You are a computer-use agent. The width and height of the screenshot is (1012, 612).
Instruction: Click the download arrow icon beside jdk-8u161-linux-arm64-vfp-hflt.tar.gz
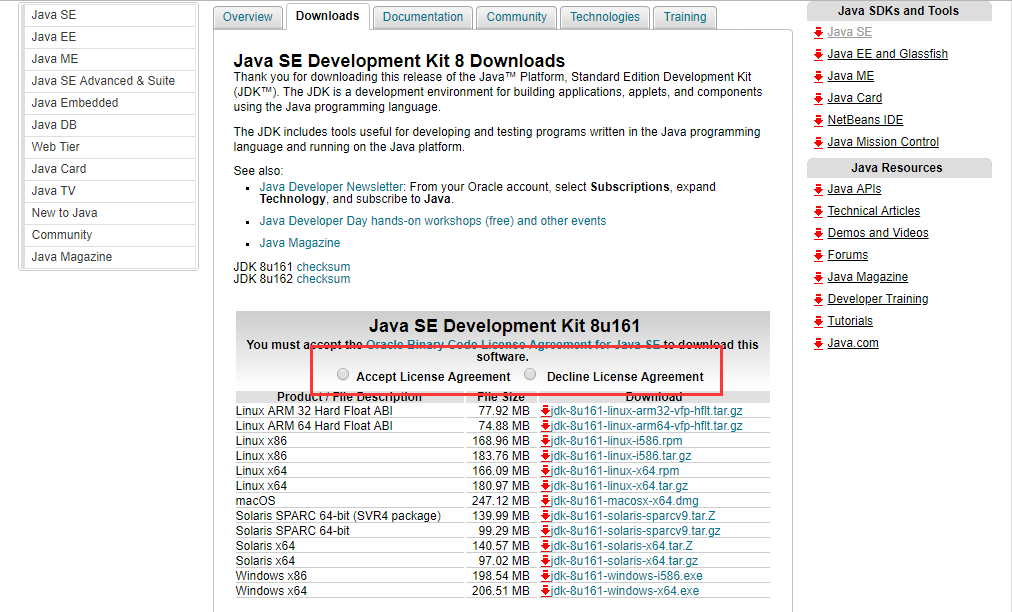click(x=545, y=426)
